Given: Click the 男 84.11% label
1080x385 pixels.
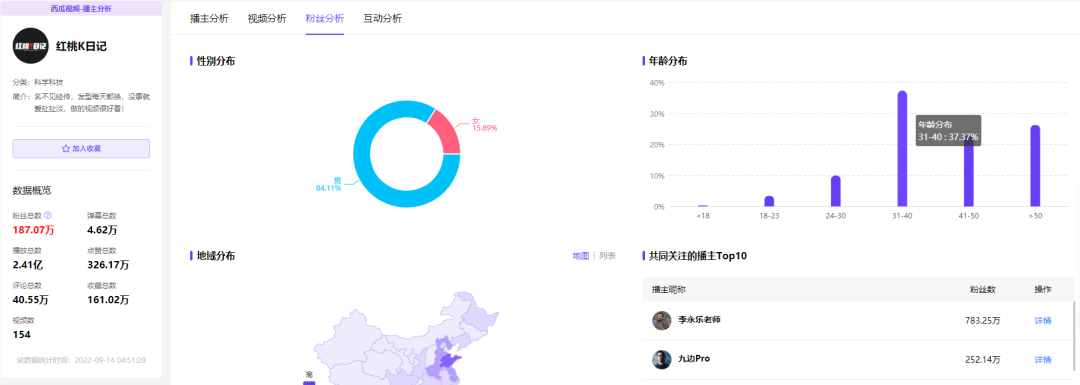Looking at the screenshot, I should click(329, 184).
